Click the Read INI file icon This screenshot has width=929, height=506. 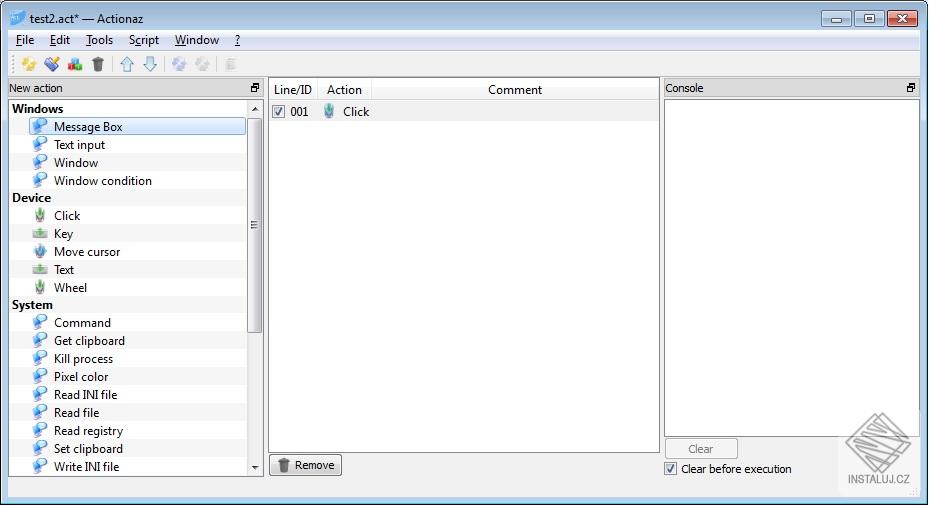pos(40,394)
